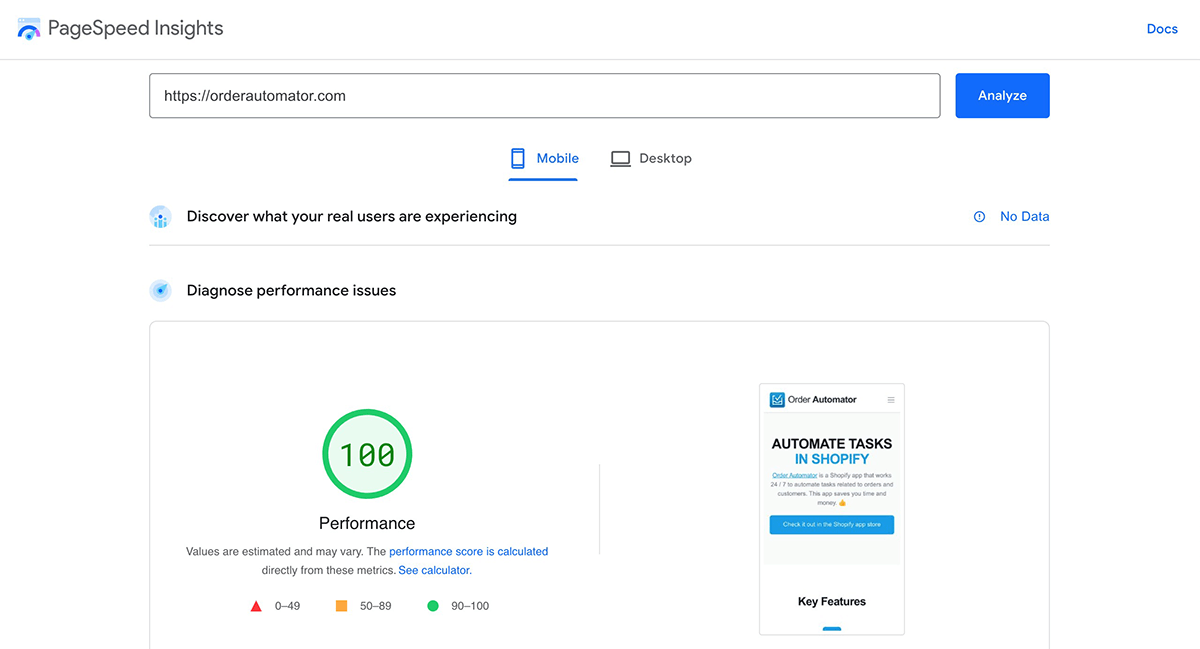Viewport: 1200px width, 649px height.
Task: Switch to the Desktop tab
Action: click(x=651, y=158)
